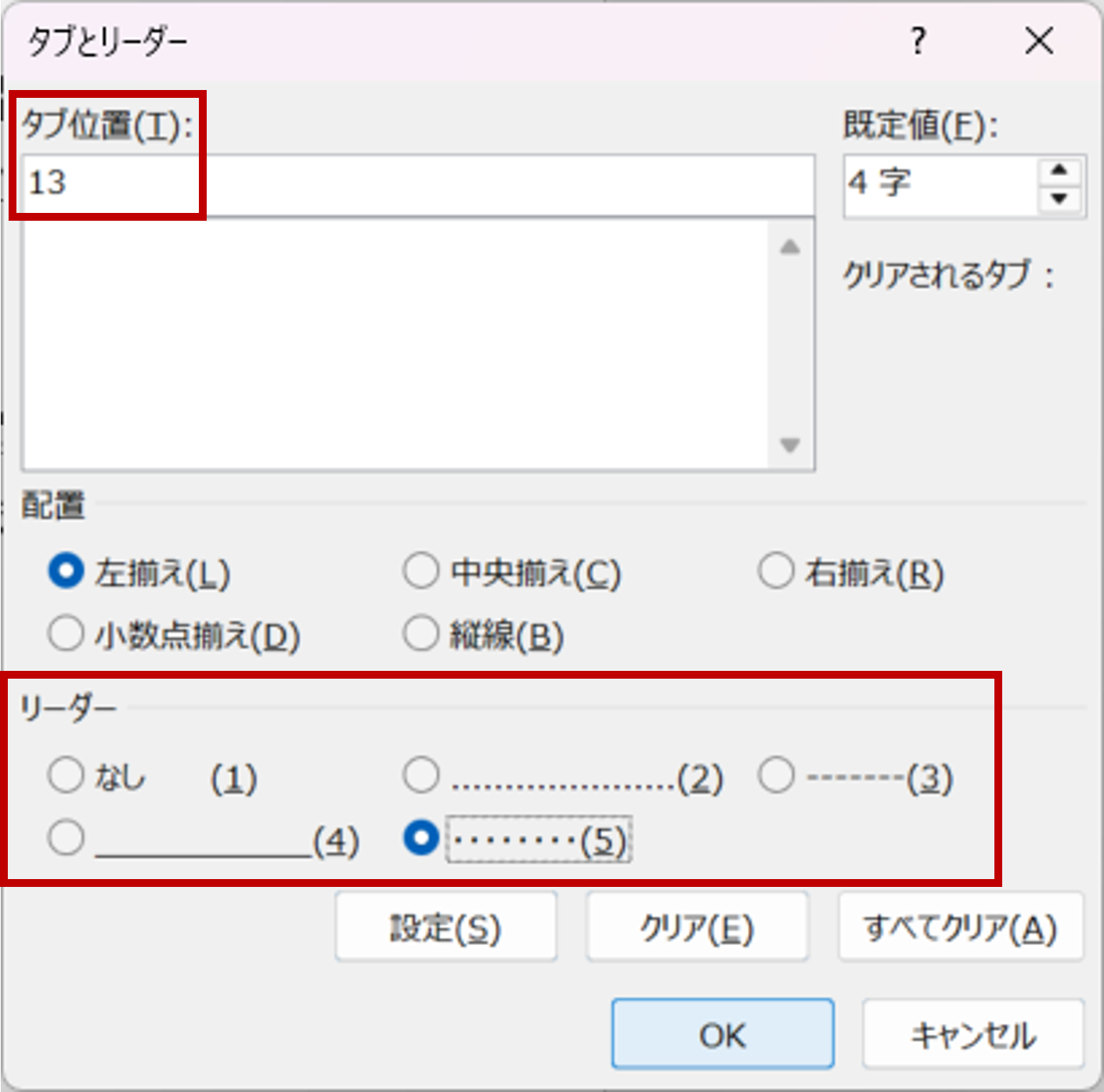
Task: Choose underline leader option (4)
Action: (x=66, y=838)
